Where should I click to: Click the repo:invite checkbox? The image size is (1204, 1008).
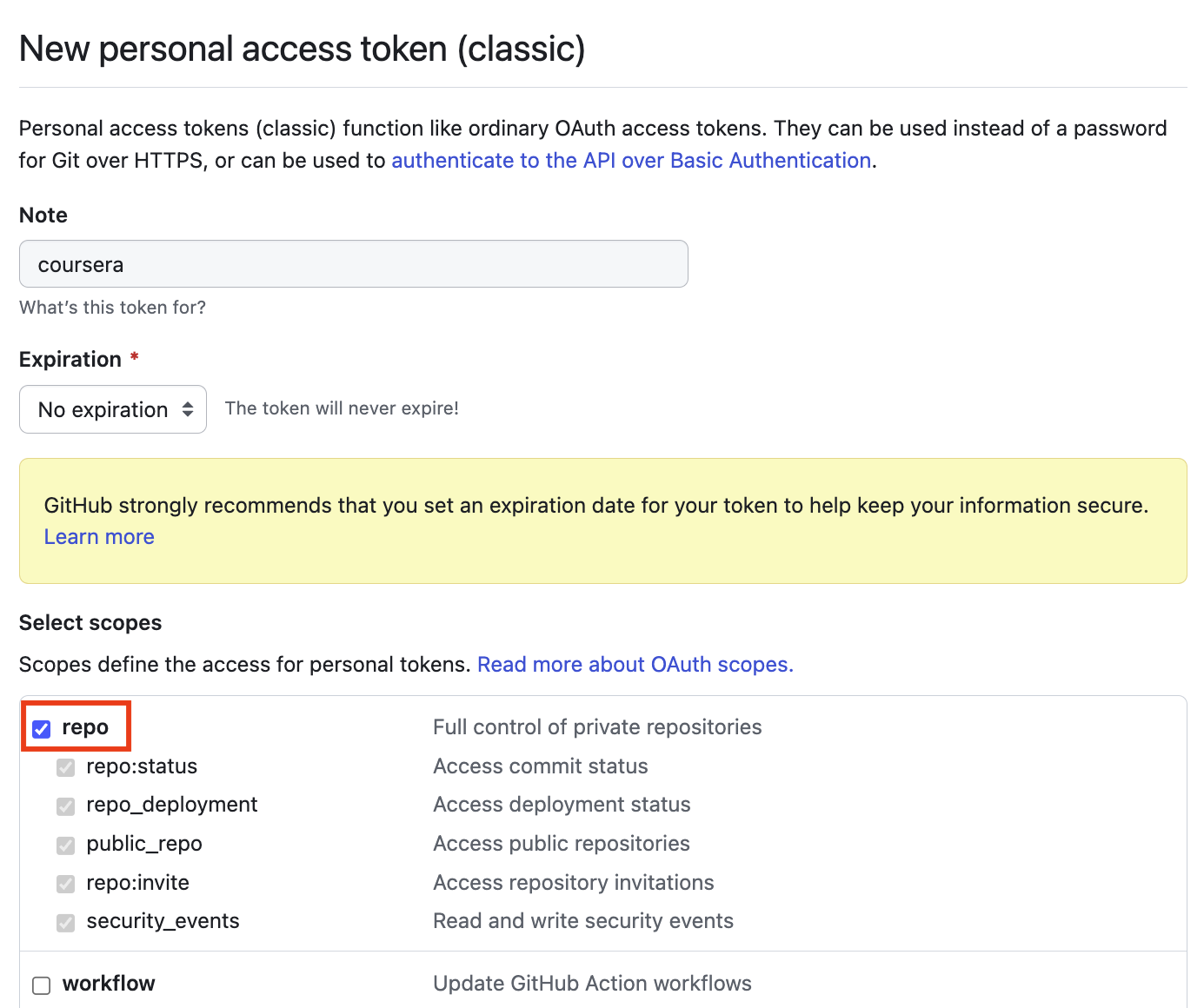point(66,884)
